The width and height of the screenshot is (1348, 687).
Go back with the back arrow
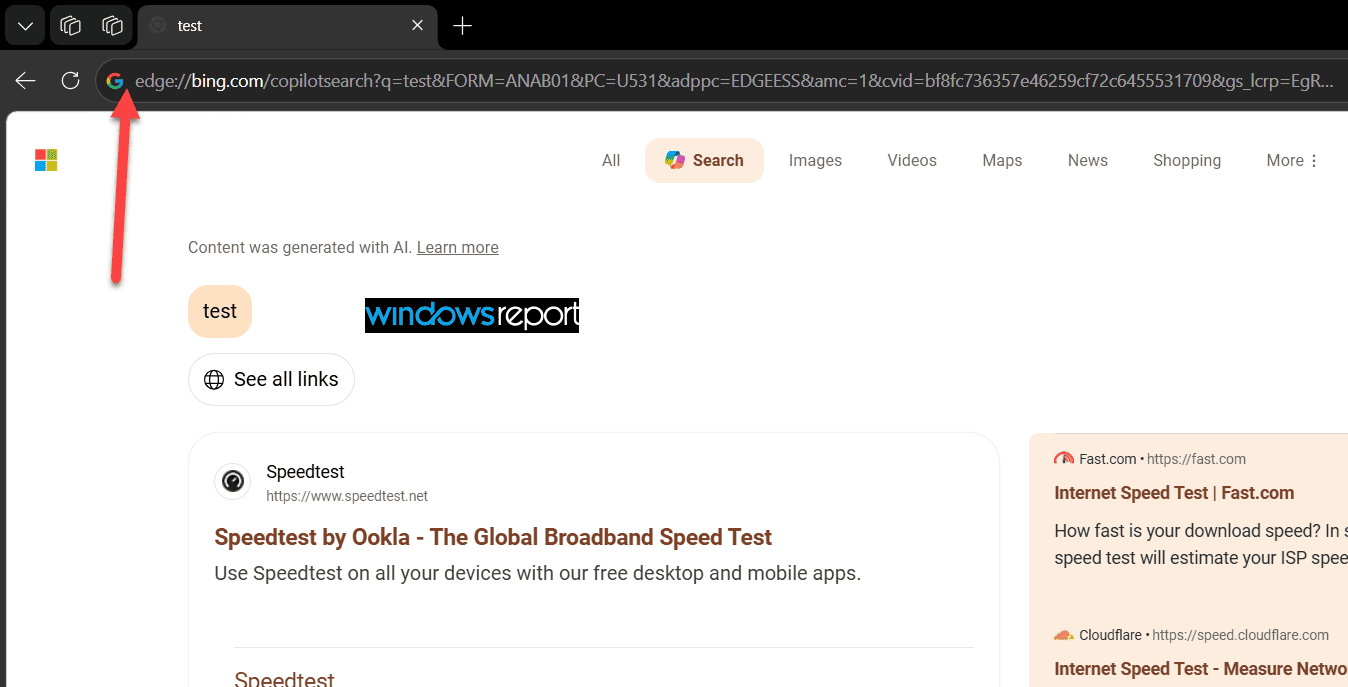pos(25,81)
